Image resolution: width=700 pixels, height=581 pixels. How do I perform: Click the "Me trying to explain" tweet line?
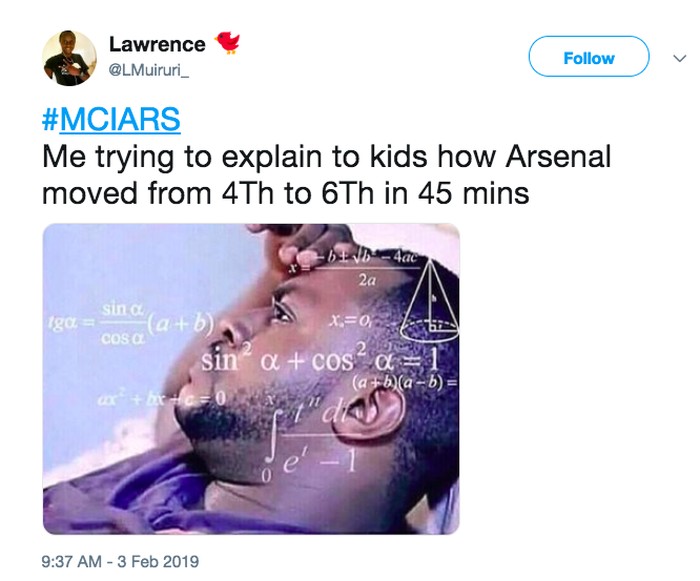(x=326, y=157)
